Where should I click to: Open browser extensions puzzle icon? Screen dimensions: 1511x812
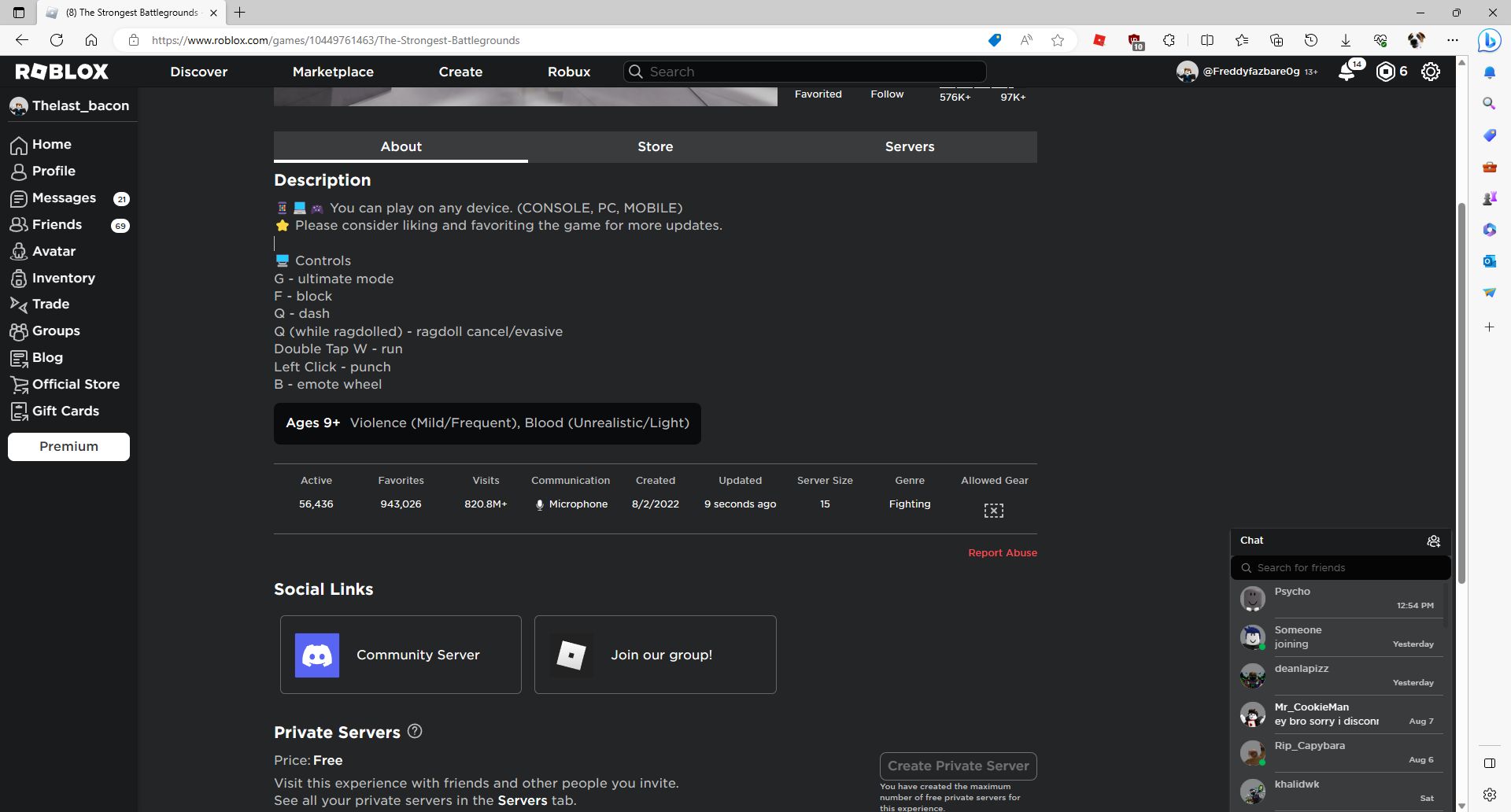click(1169, 40)
